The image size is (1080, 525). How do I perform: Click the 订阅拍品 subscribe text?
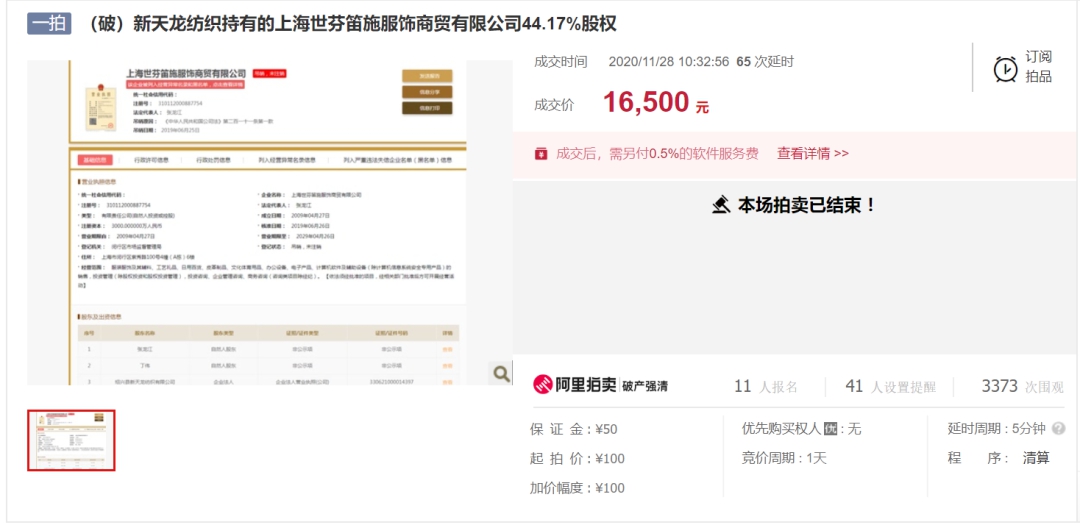(x=1039, y=67)
